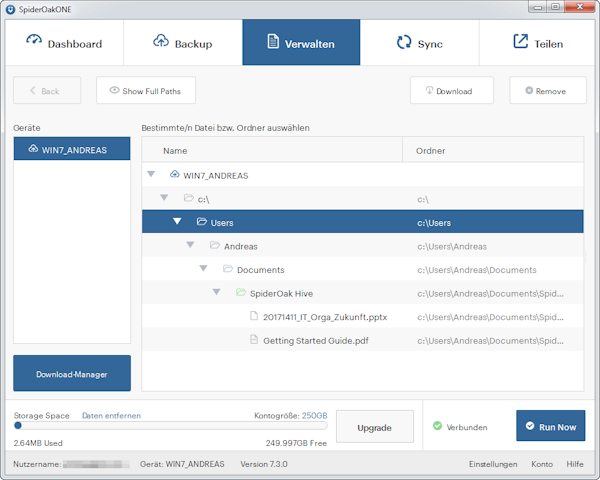Select the Documents folder row
The width and height of the screenshot is (600, 480).
(363, 269)
